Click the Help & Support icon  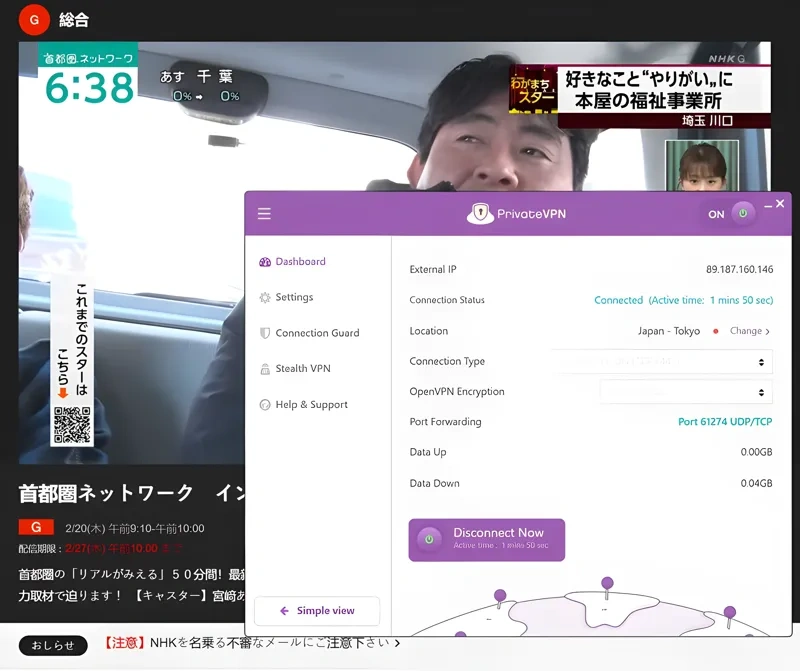pos(265,405)
